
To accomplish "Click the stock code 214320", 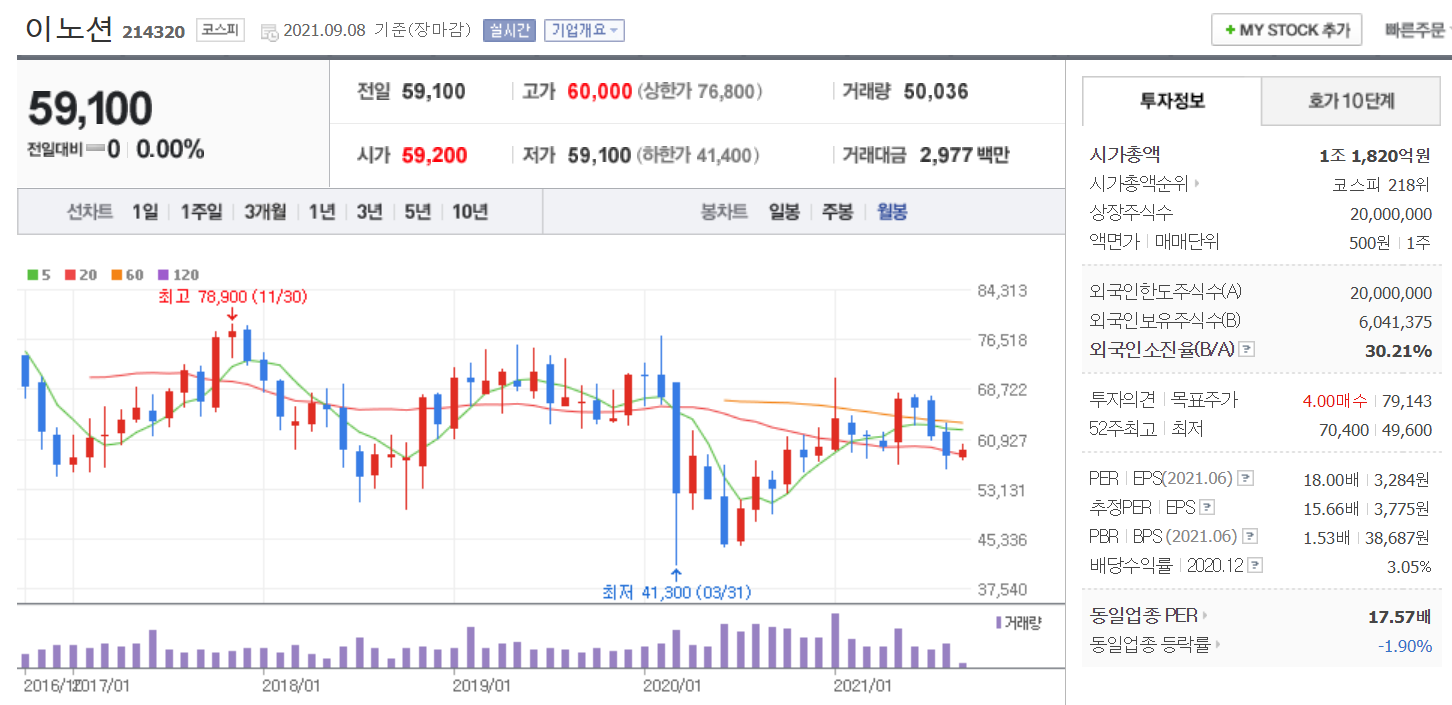I will tap(154, 32).
